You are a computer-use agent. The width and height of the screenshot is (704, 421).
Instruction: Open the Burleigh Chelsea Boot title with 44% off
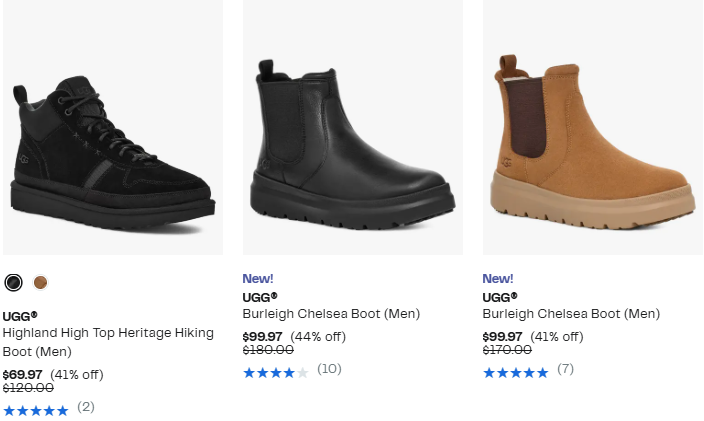coord(331,314)
